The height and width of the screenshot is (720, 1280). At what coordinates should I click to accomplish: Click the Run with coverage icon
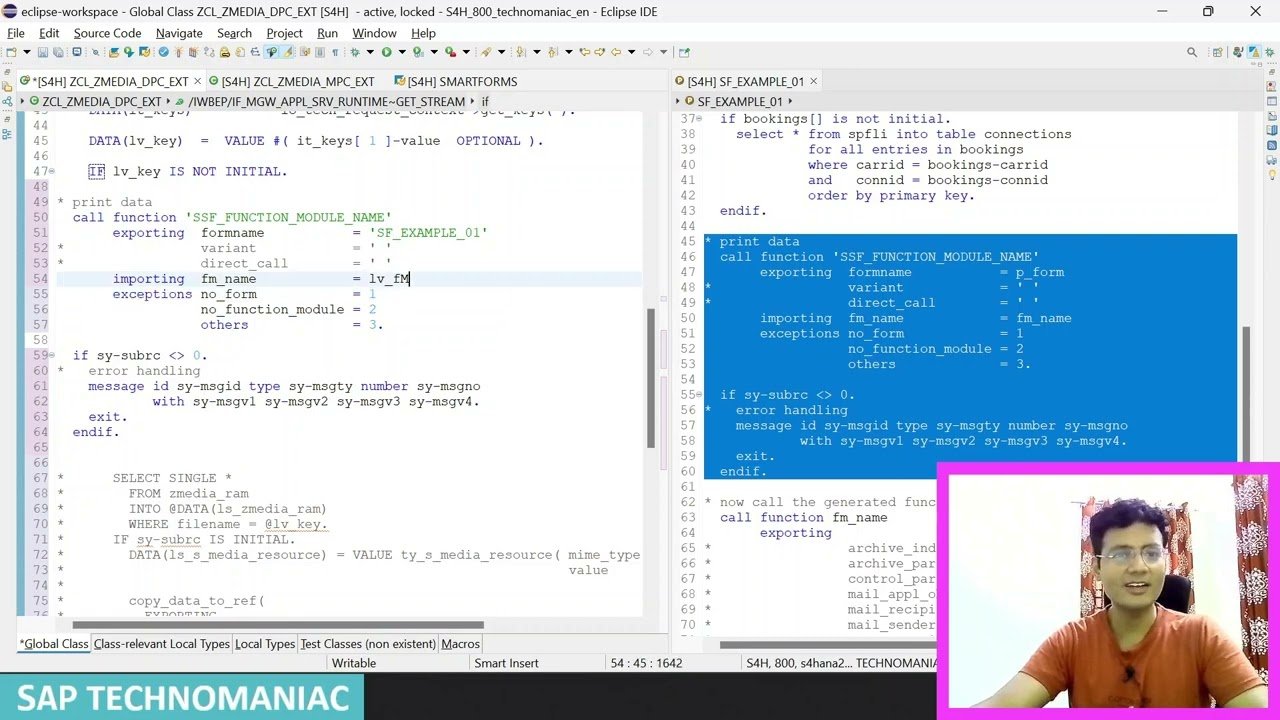(x=418, y=52)
